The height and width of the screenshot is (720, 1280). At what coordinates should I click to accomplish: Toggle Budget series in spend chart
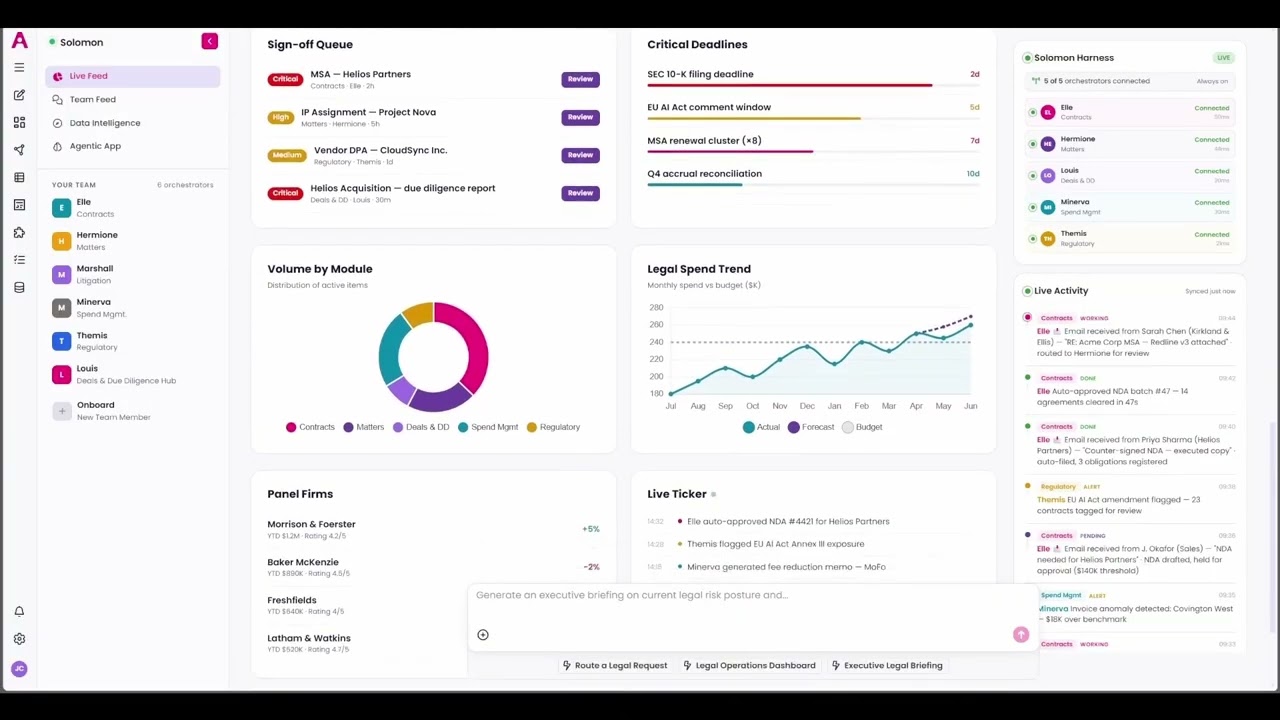(x=862, y=427)
